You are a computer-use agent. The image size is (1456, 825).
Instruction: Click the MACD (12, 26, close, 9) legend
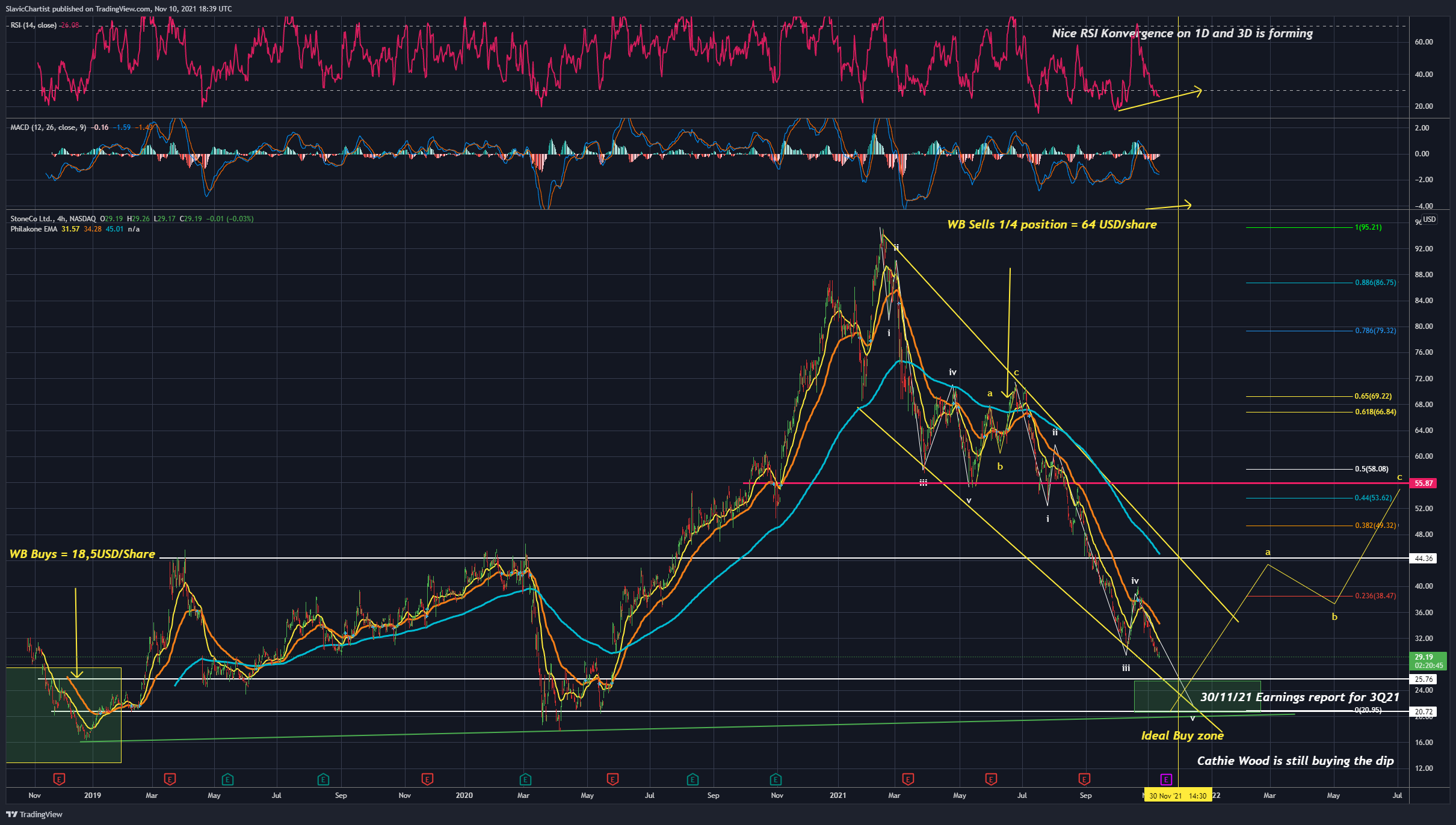pyautogui.click(x=48, y=127)
